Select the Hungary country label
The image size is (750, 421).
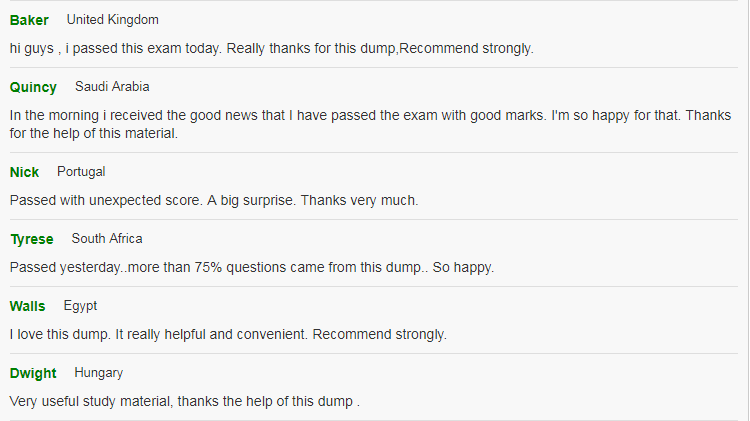tap(99, 373)
